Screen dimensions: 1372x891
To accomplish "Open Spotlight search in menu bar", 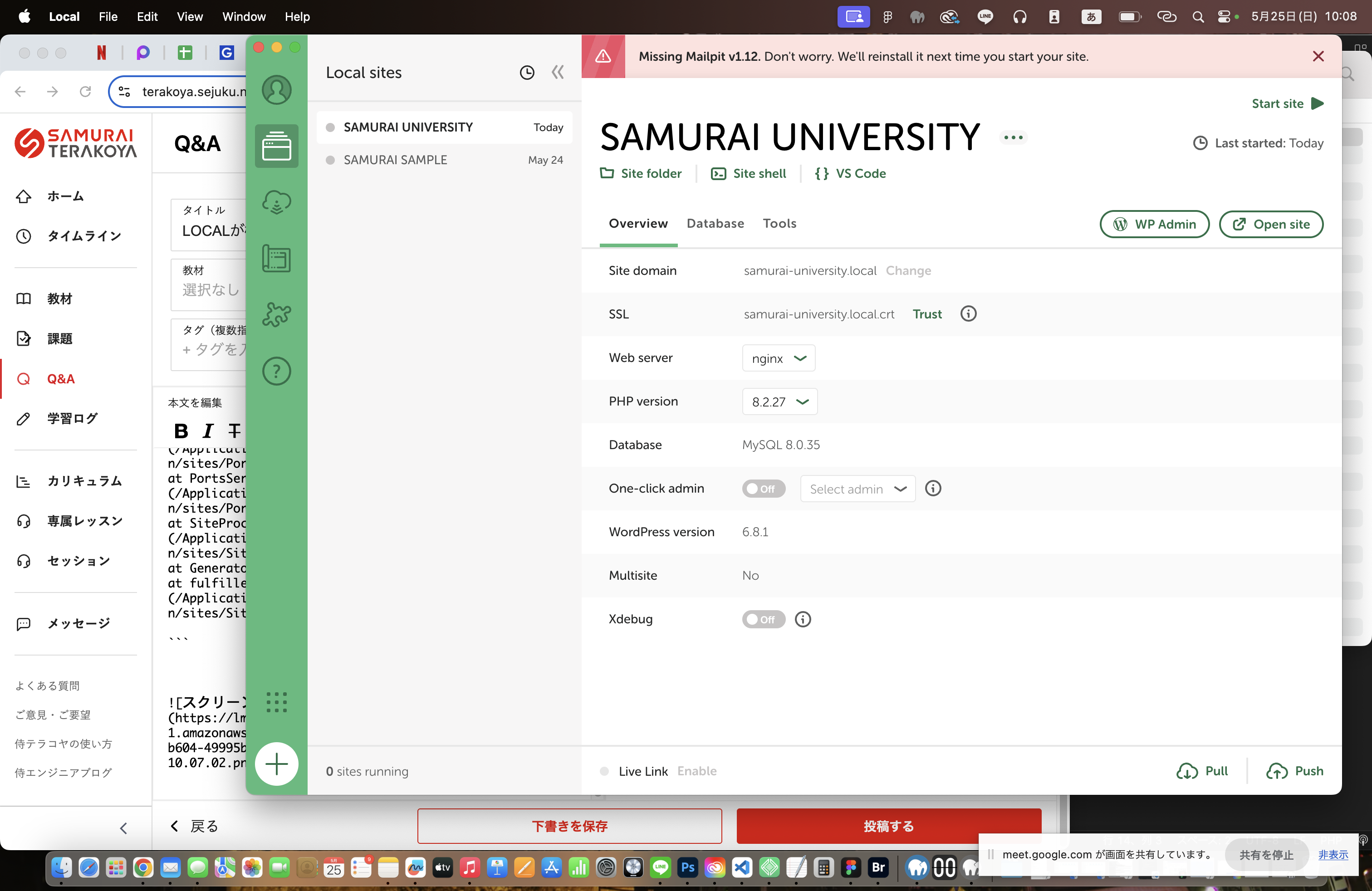I will 1198,17.
